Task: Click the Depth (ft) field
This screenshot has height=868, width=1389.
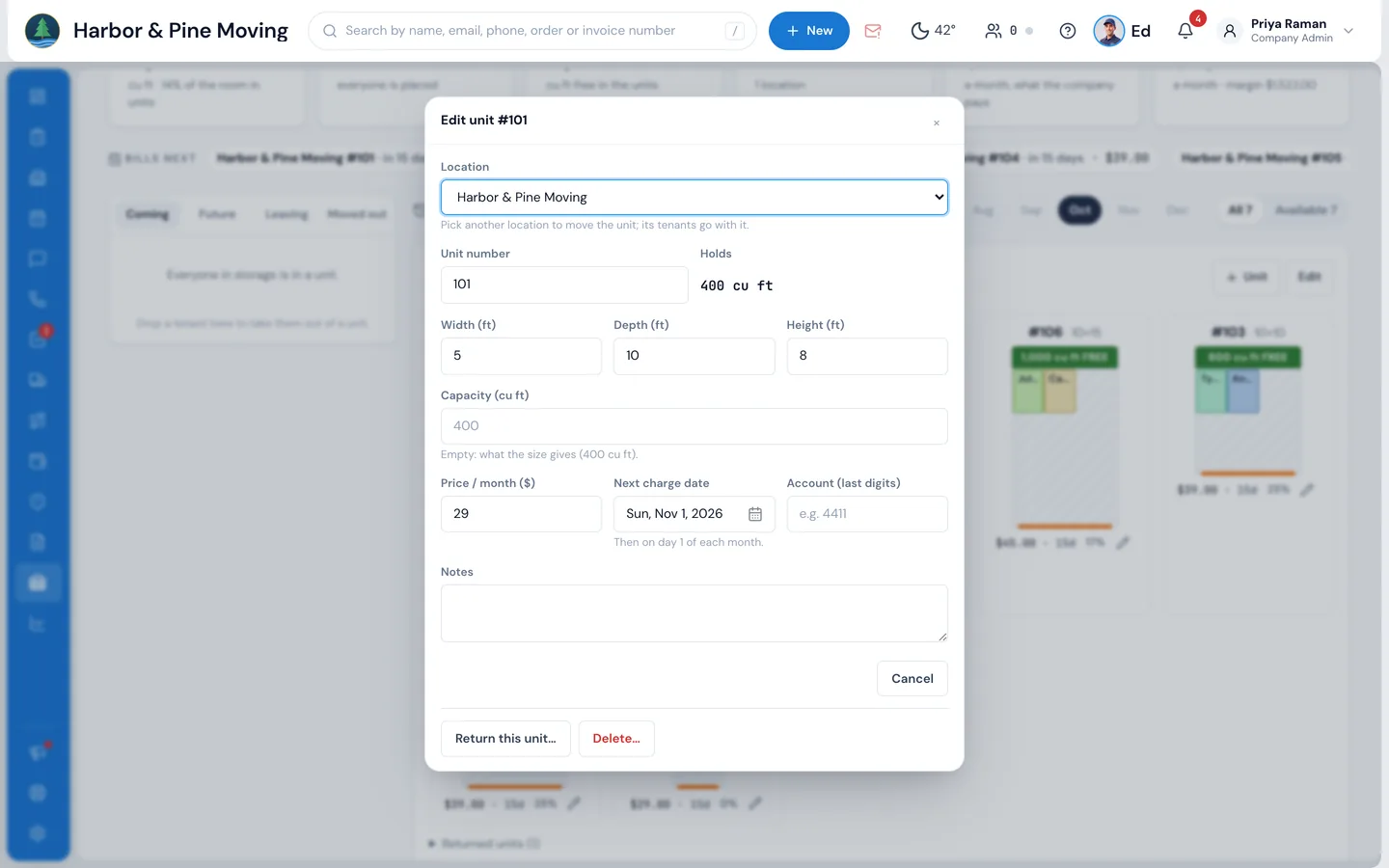Action: [694, 356]
